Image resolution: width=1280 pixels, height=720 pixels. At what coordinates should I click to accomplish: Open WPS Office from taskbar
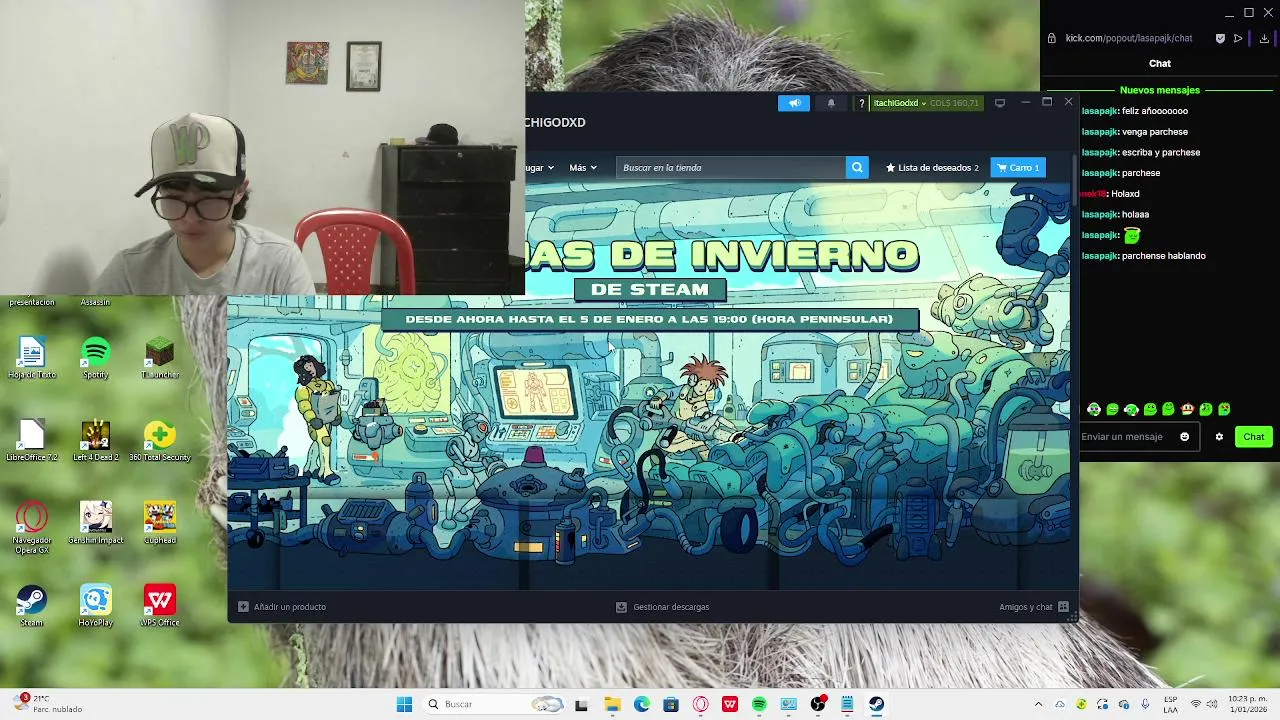click(x=730, y=704)
